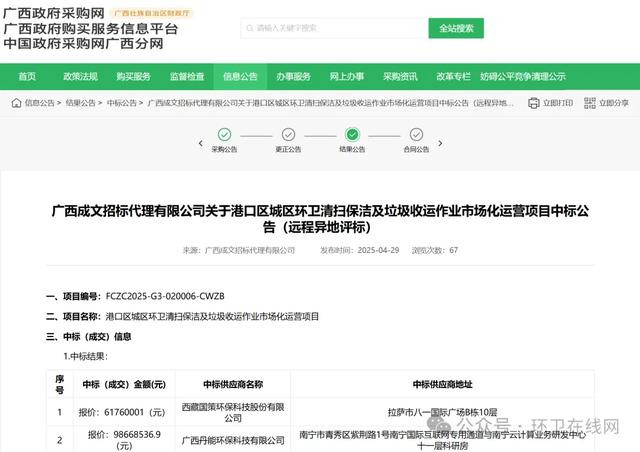Click the address 拉萨市八一国际广场B栋10层
640x452 pixels.
pos(442,412)
